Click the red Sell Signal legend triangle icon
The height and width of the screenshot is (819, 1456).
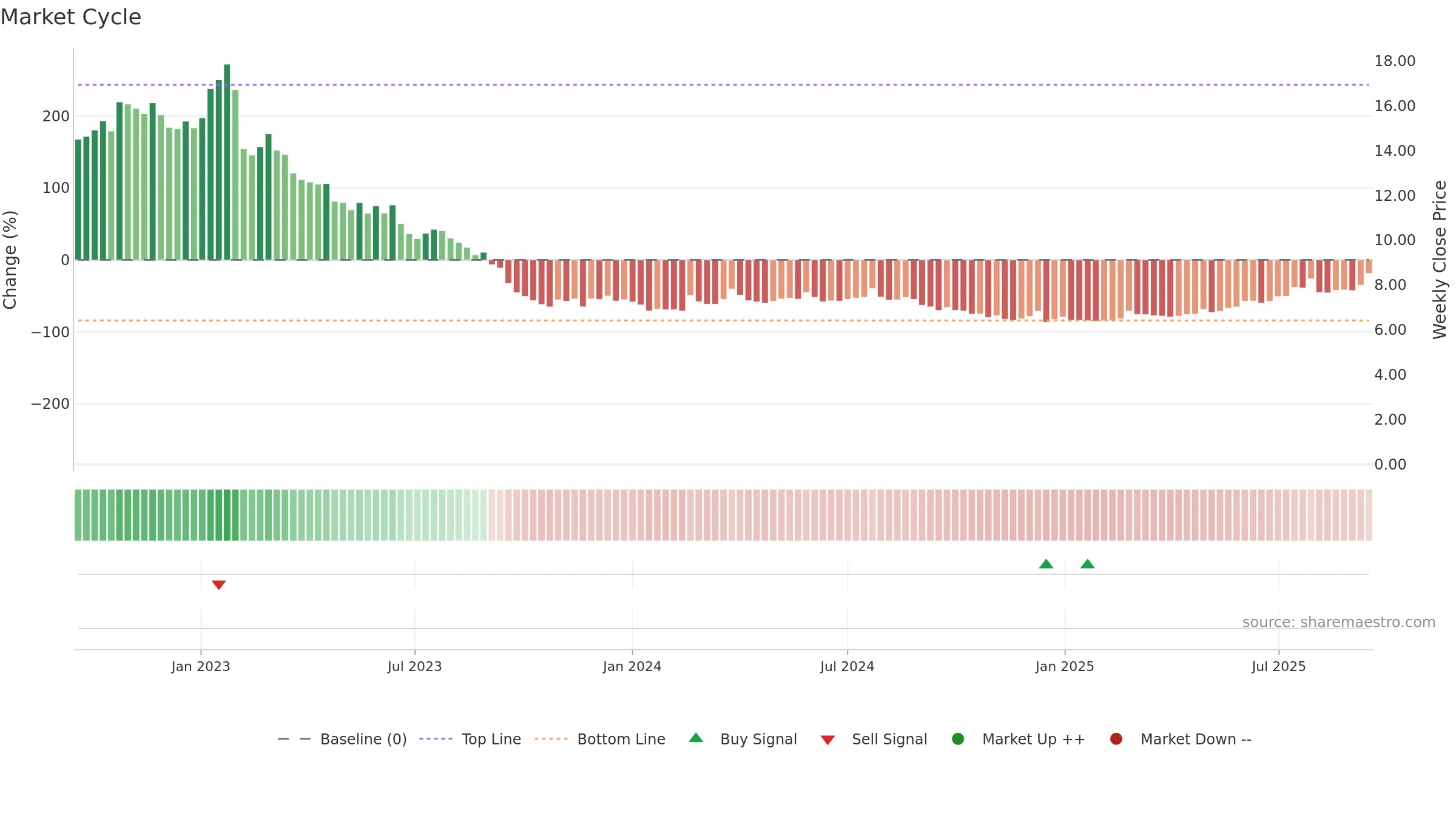(x=828, y=740)
